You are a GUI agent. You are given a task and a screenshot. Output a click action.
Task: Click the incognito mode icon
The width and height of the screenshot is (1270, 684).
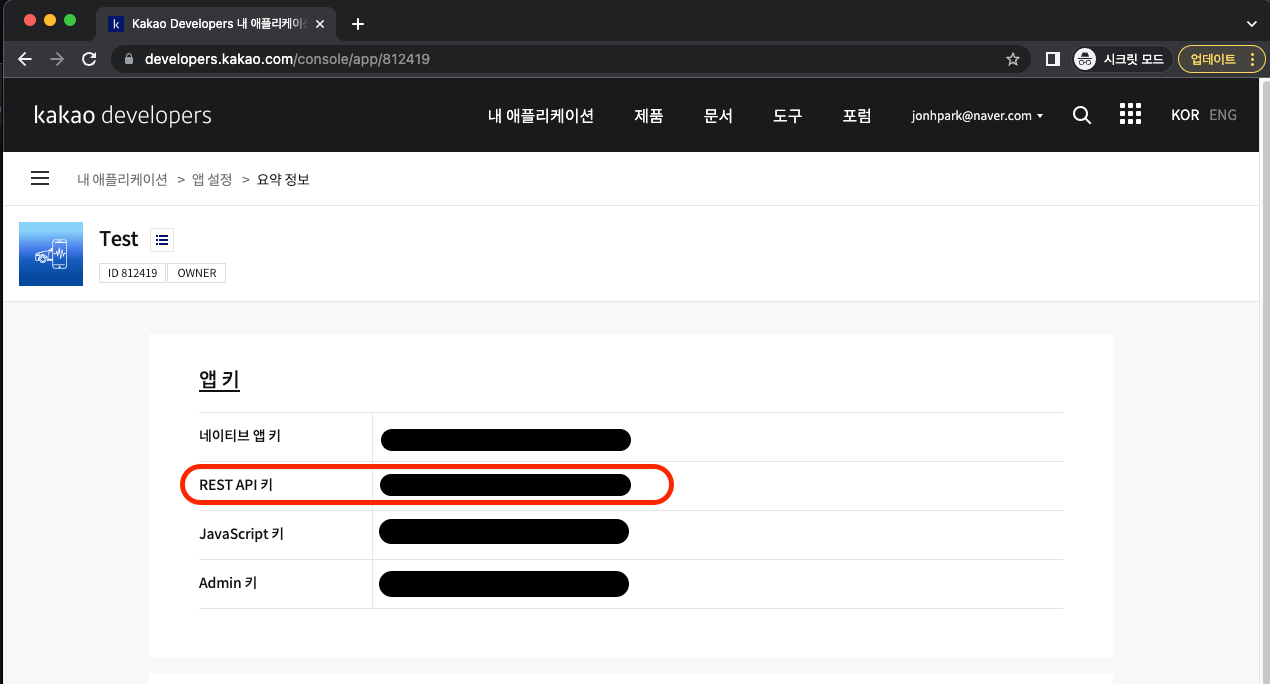click(1085, 59)
